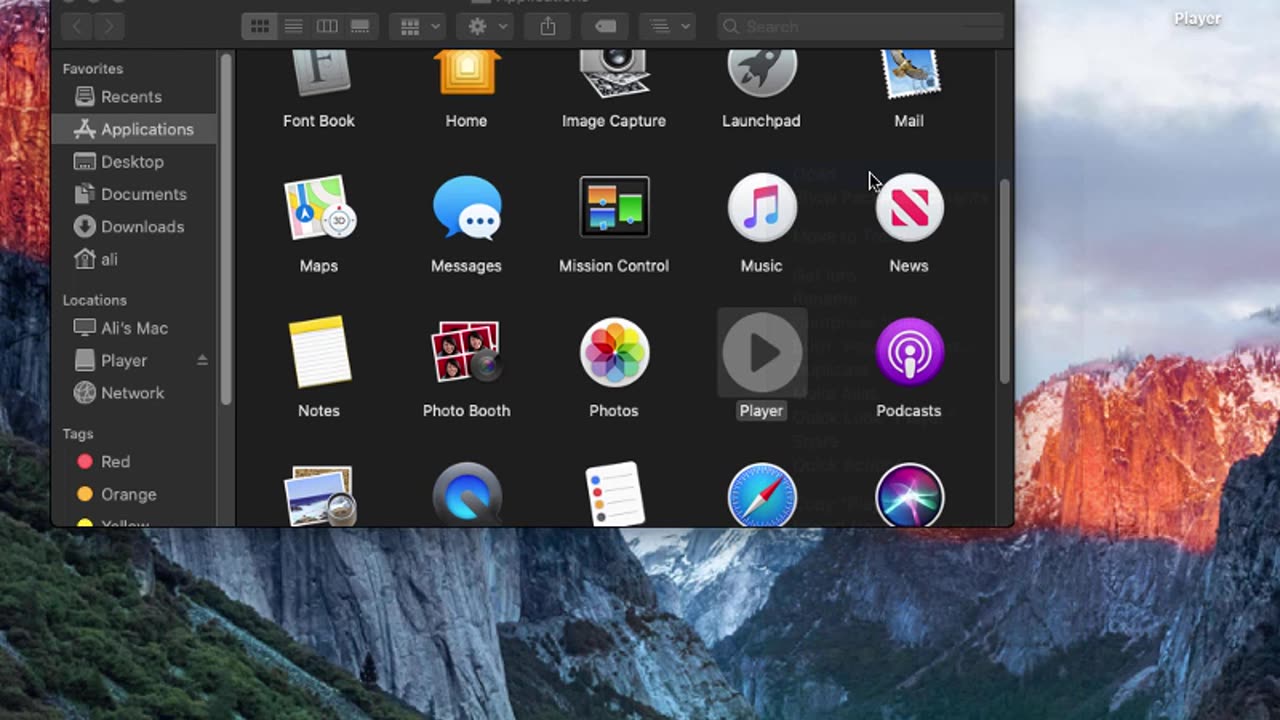The height and width of the screenshot is (720, 1280).
Task: Click the Reminders app icon
Action: pyautogui.click(x=614, y=494)
